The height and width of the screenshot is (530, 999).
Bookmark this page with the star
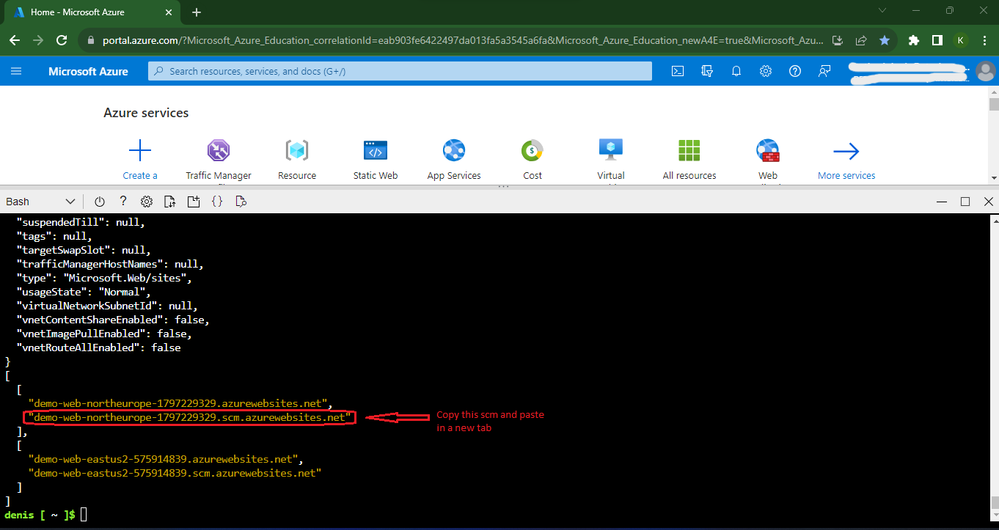[884, 40]
